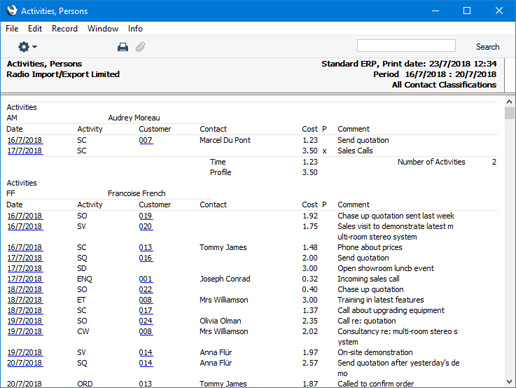
Task: Click the scrollbar down arrow
Action: tap(509, 381)
